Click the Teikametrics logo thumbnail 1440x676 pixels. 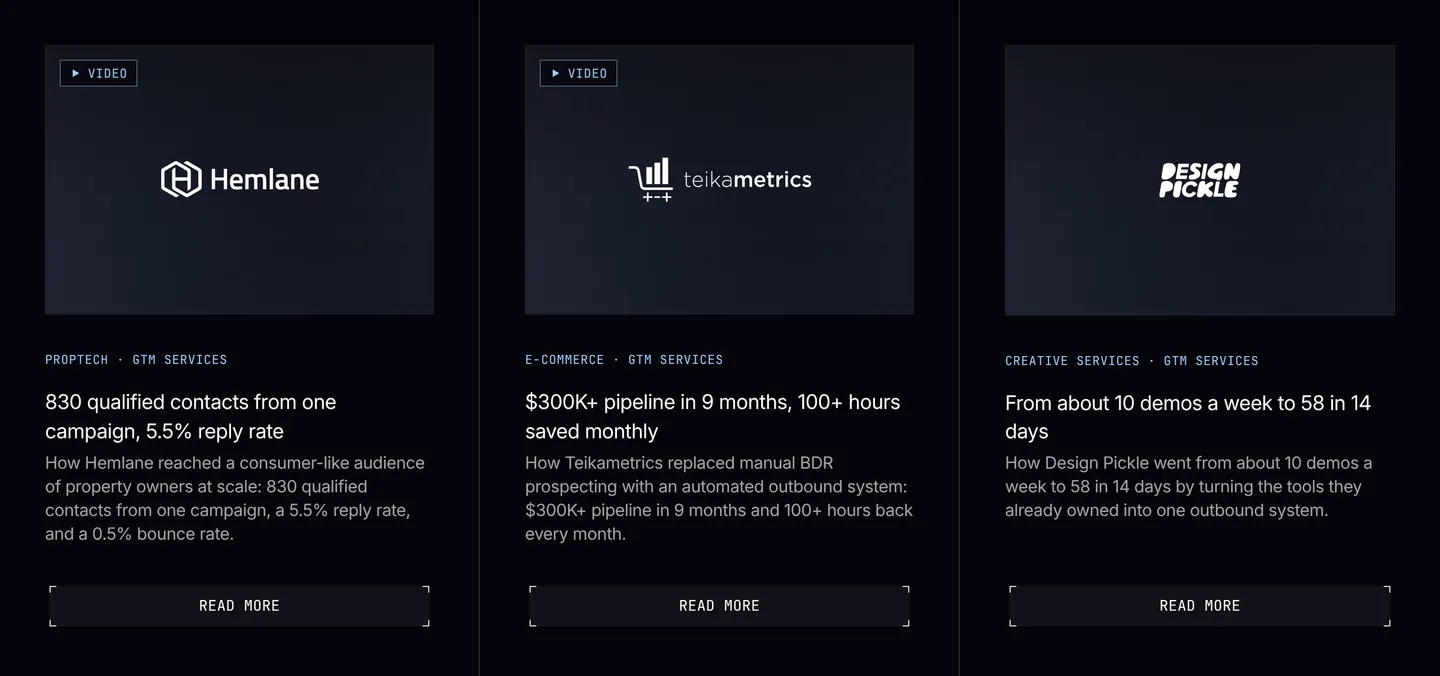coord(719,180)
